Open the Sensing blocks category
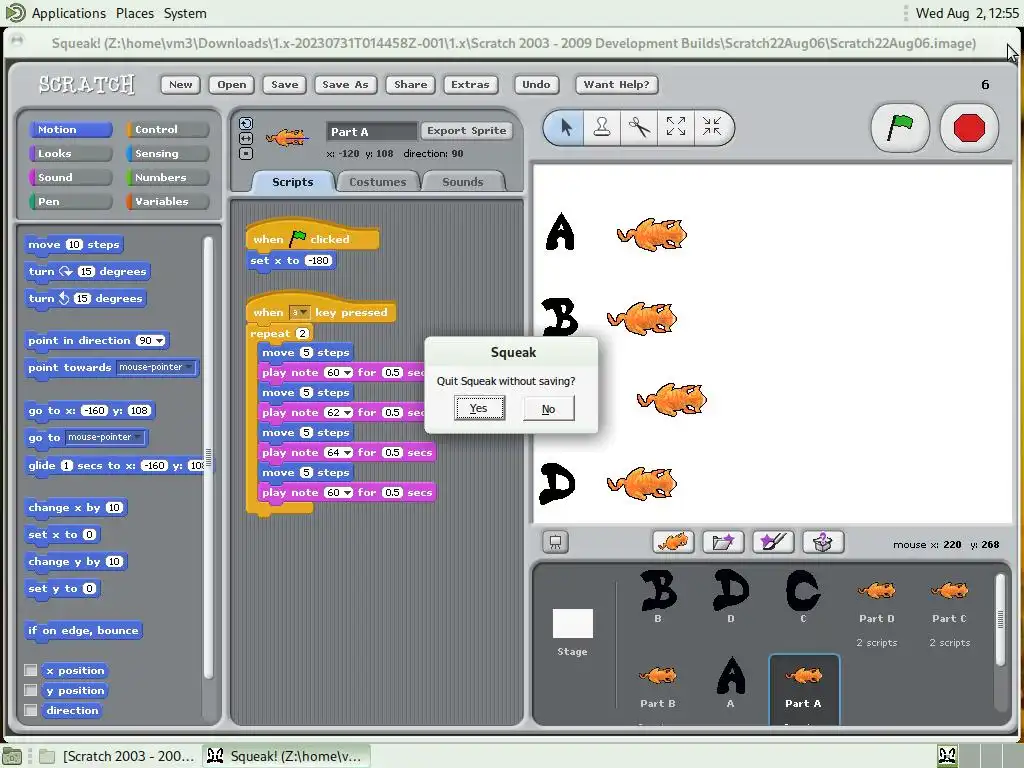 coord(167,153)
